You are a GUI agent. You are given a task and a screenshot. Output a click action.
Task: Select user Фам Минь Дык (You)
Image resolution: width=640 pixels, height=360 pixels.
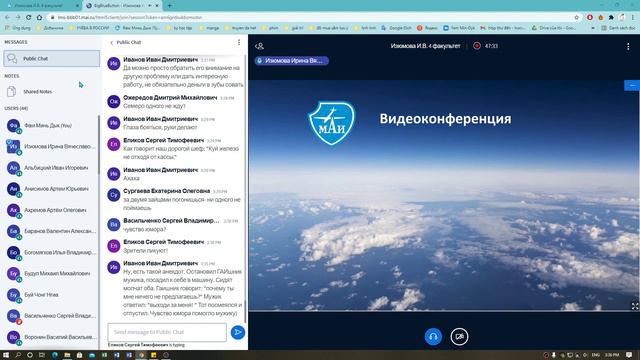pyautogui.click(x=50, y=125)
